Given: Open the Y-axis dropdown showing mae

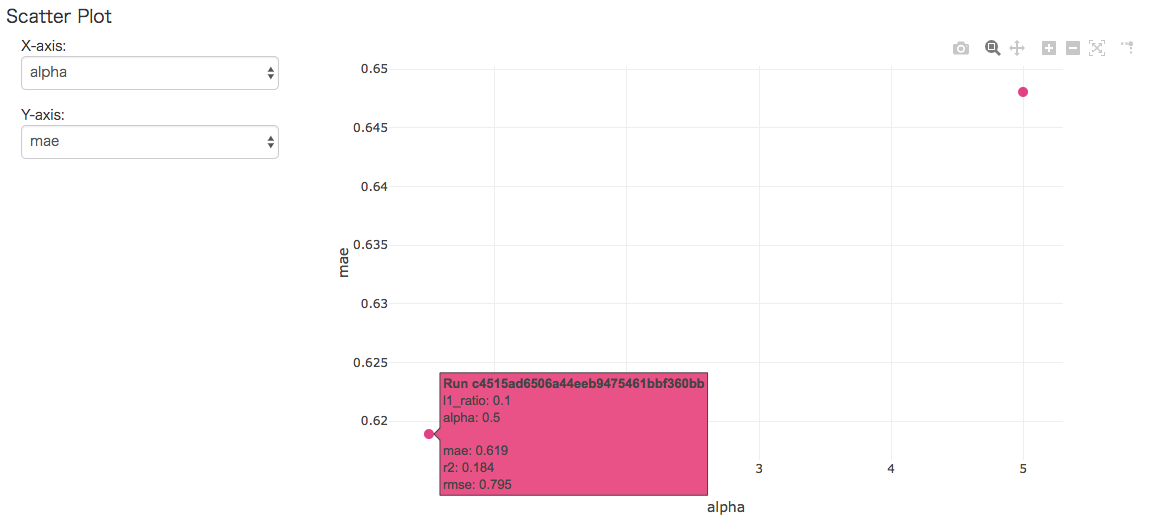Looking at the screenshot, I should click(150, 142).
